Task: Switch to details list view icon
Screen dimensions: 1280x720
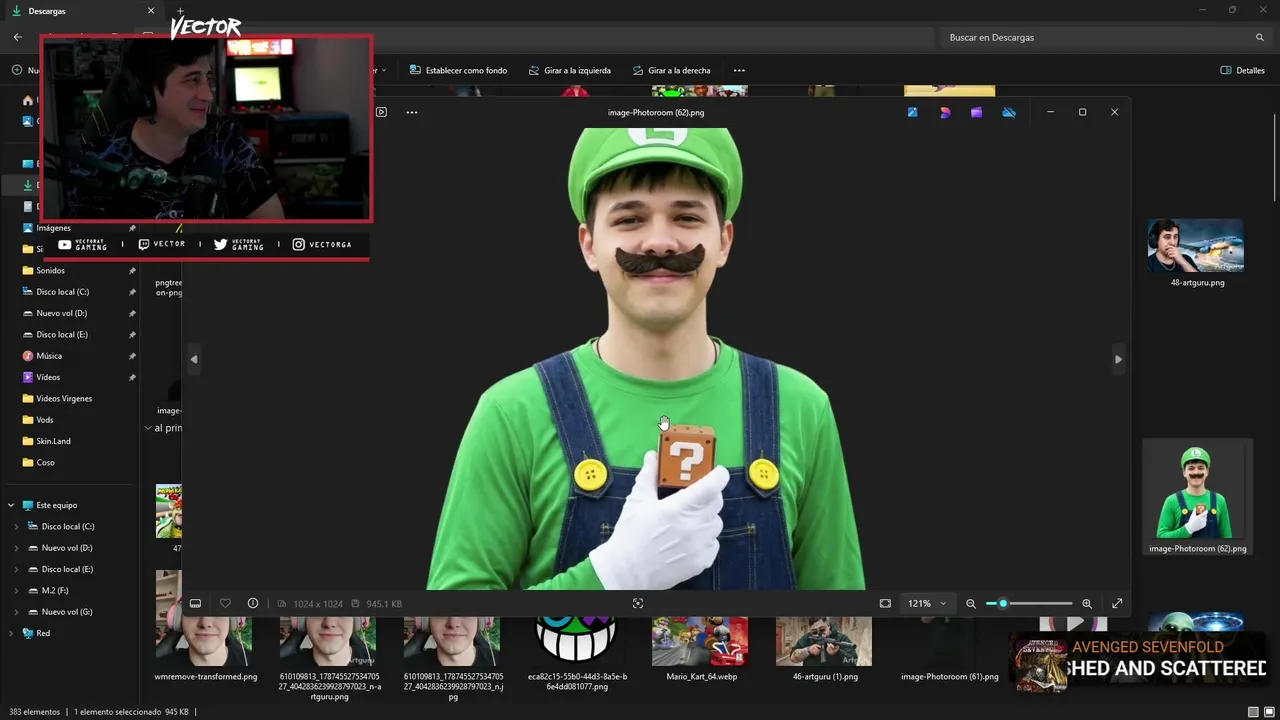Action: (1253, 712)
